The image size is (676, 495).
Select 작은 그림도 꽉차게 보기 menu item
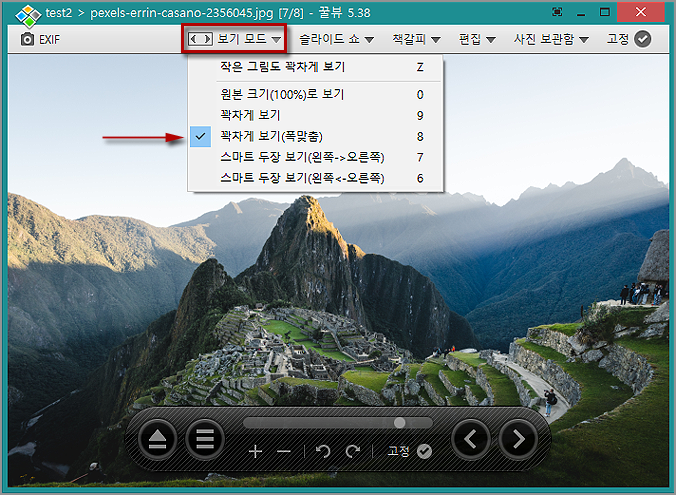coord(316,67)
